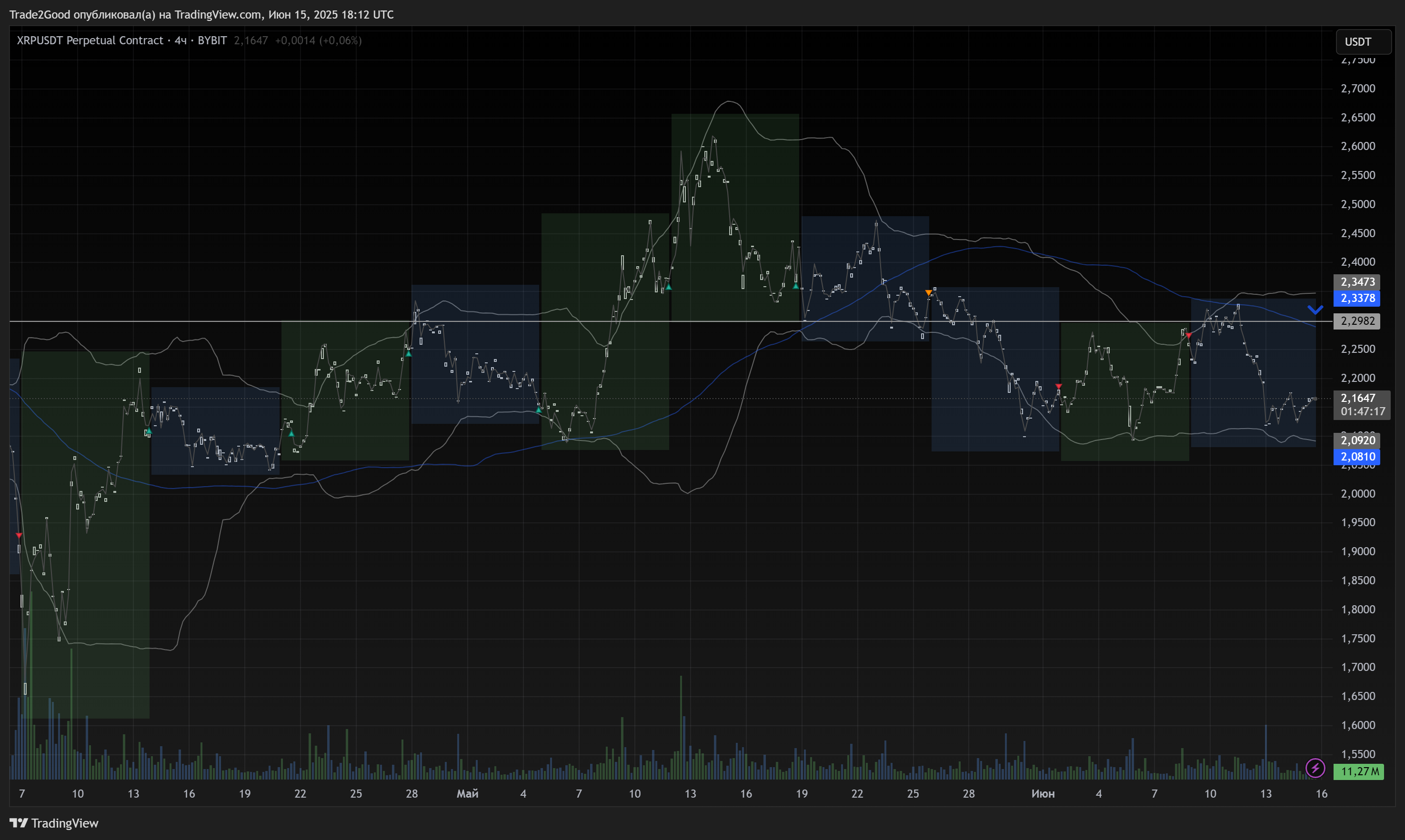Click the TradingView logo at bottom left

pos(54,822)
